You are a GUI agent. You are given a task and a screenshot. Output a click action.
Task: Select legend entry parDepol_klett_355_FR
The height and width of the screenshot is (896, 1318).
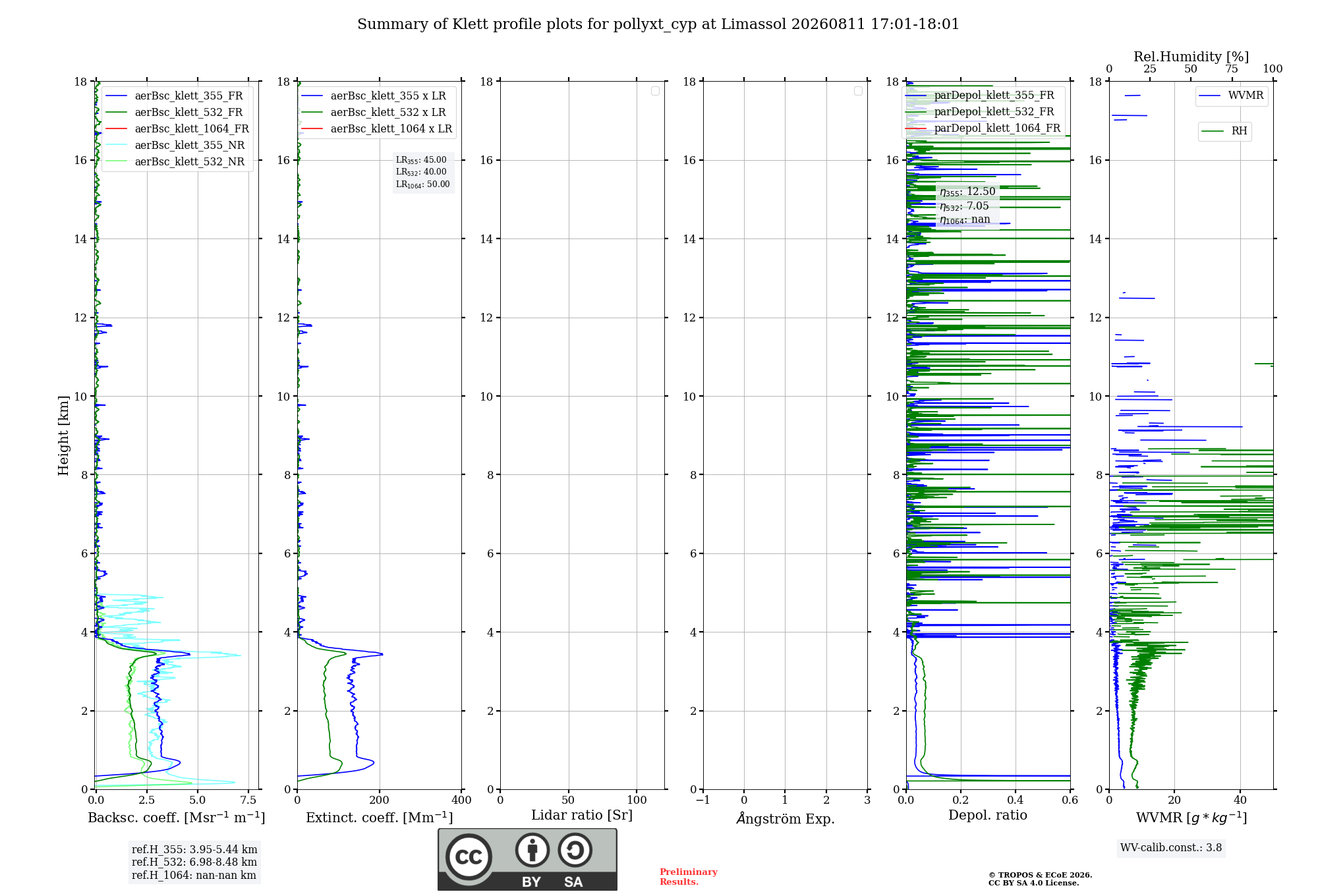994,96
